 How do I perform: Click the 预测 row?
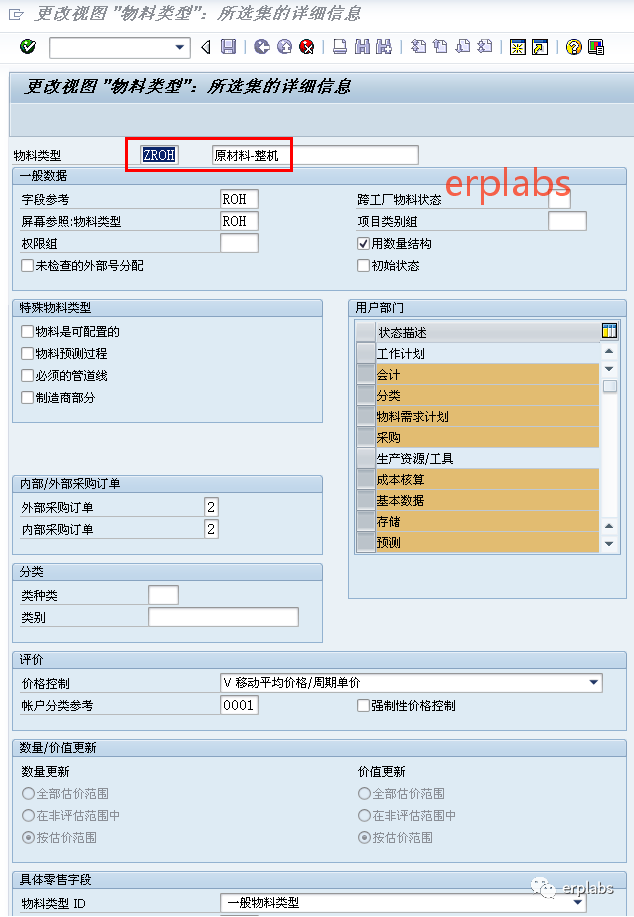(487, 542)
